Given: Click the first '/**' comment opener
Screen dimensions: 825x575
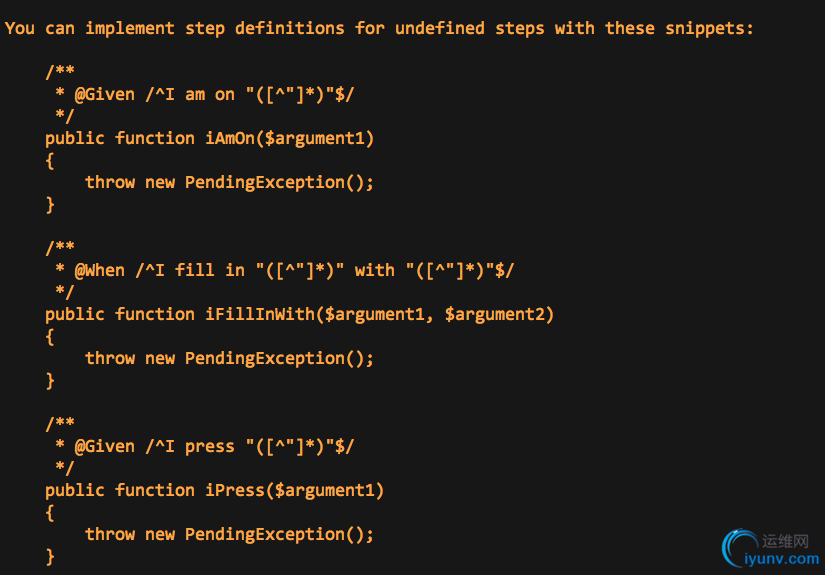Looking at the screenshot, I should pos(60,71).
